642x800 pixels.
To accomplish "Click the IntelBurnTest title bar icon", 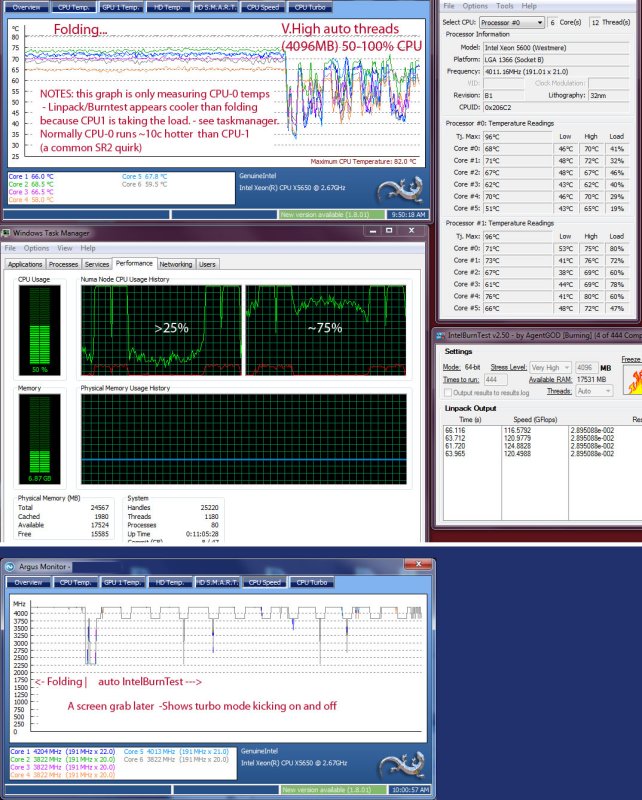I will (440, 335).
